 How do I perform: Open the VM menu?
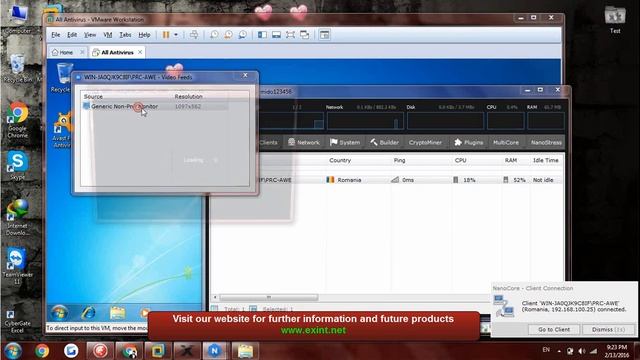108,35
